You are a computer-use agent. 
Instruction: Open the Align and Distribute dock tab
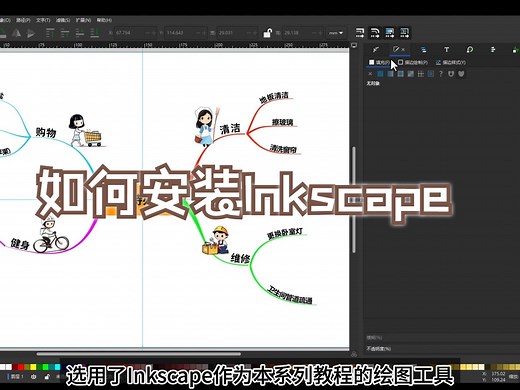coord(493,50)
